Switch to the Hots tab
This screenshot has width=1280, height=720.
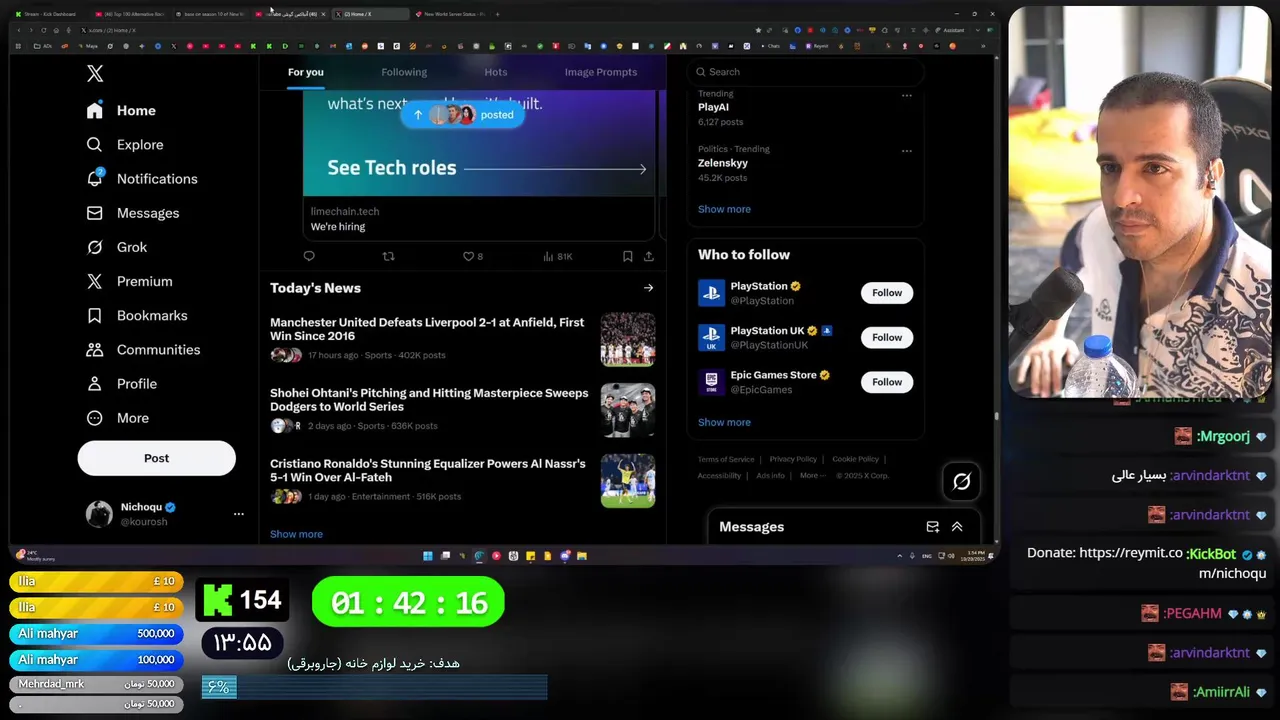(x=496, y=72)
